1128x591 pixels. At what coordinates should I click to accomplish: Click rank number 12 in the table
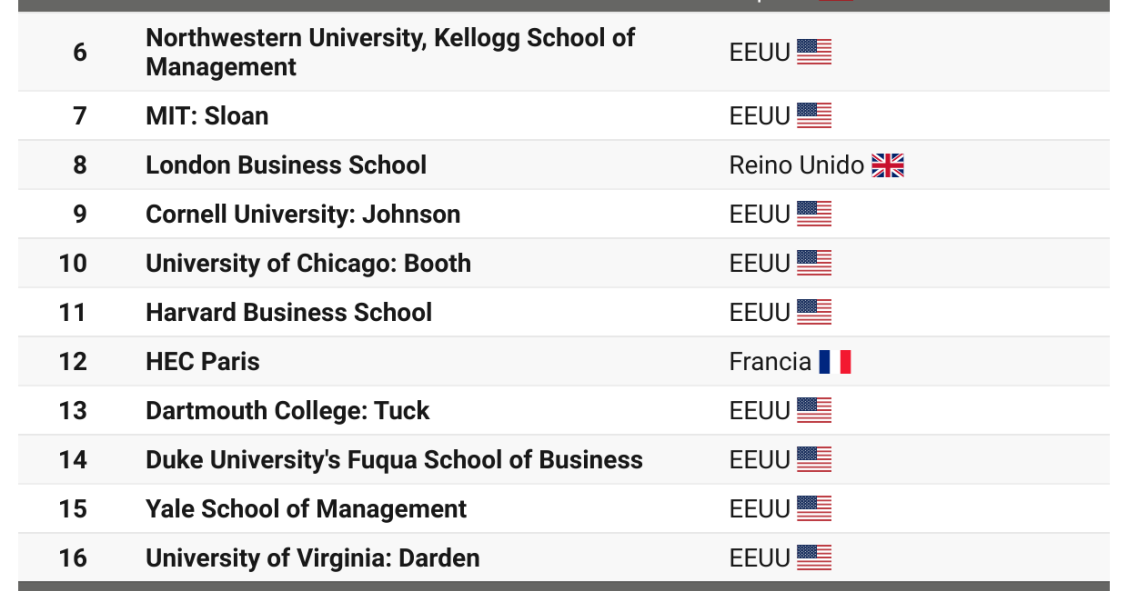coord(73,362)
